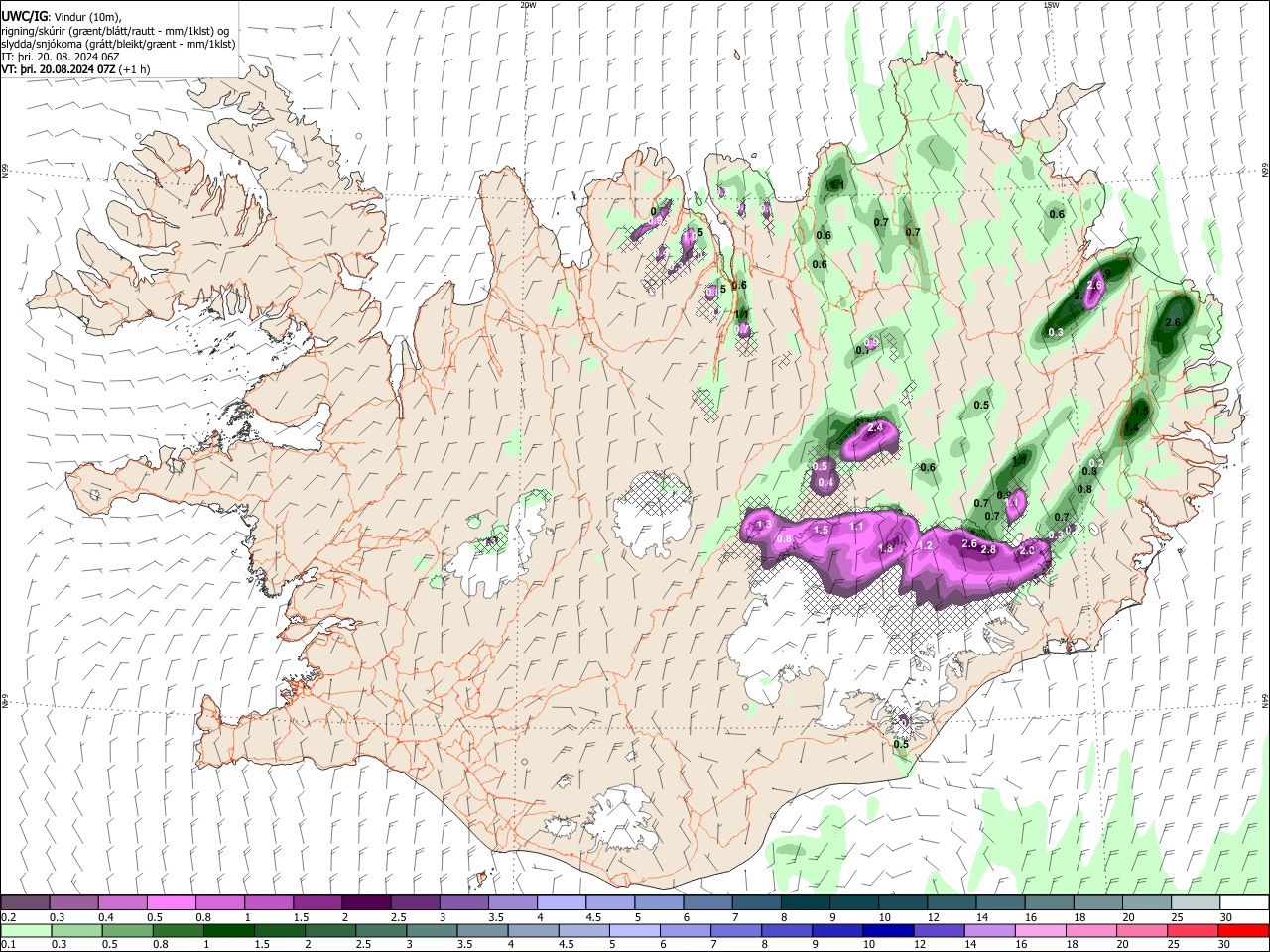Click the '1.5' value on the purple snow band

click(x=821, y=530)
